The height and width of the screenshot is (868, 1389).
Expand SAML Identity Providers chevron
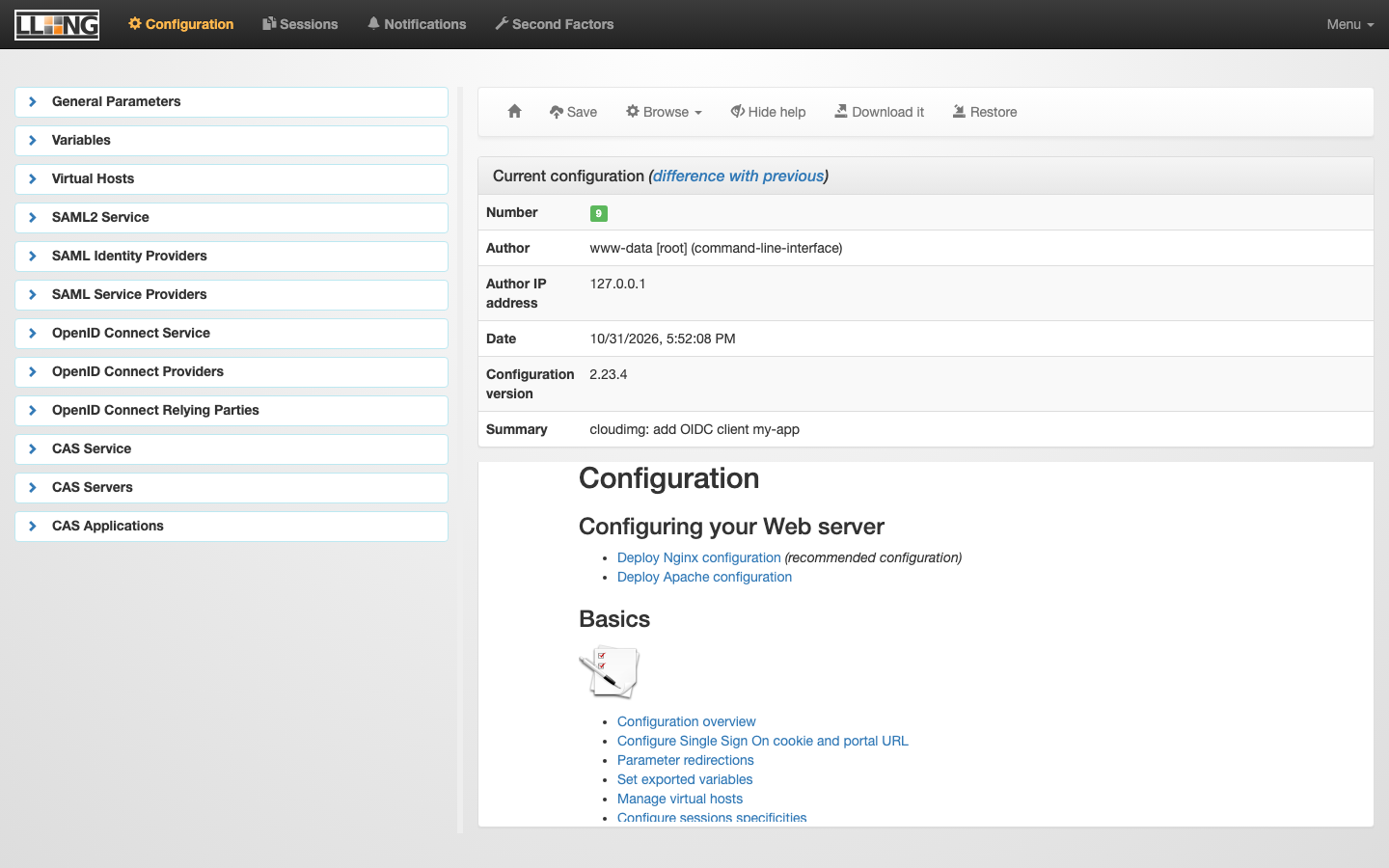point(33,256)
